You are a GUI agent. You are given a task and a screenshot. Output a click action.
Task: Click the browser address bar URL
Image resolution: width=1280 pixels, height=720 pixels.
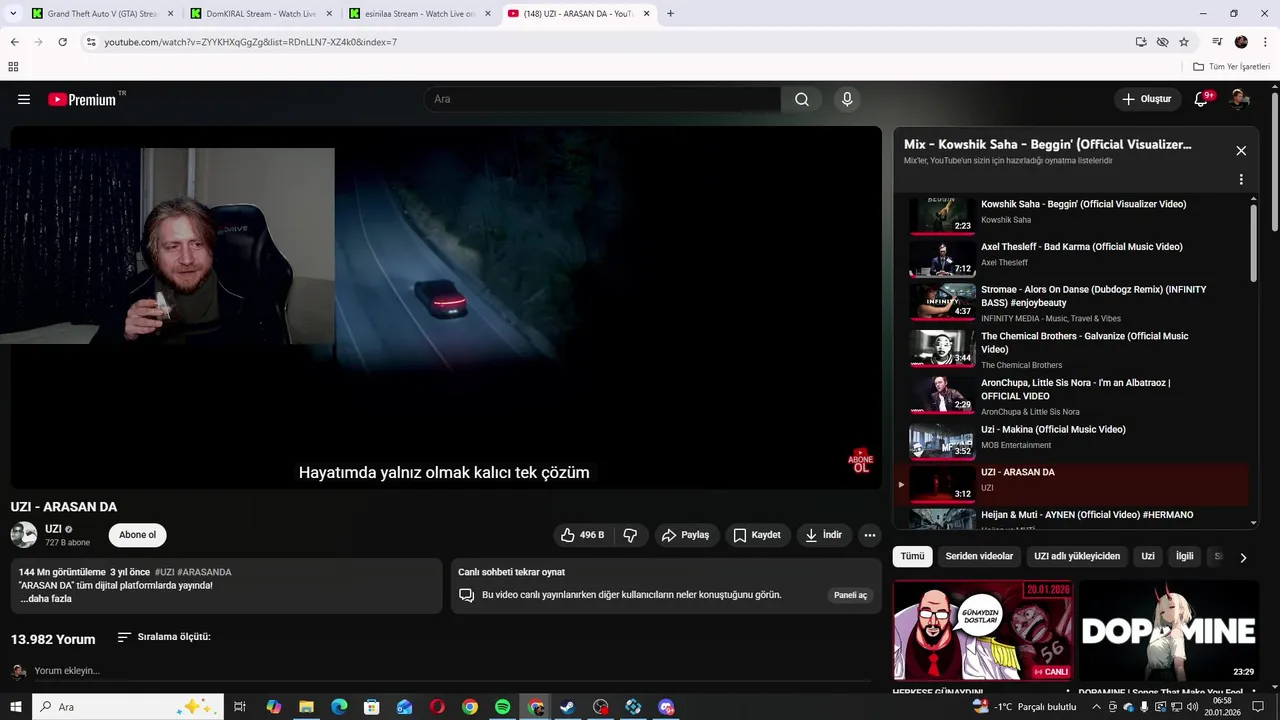coord(250,42)
